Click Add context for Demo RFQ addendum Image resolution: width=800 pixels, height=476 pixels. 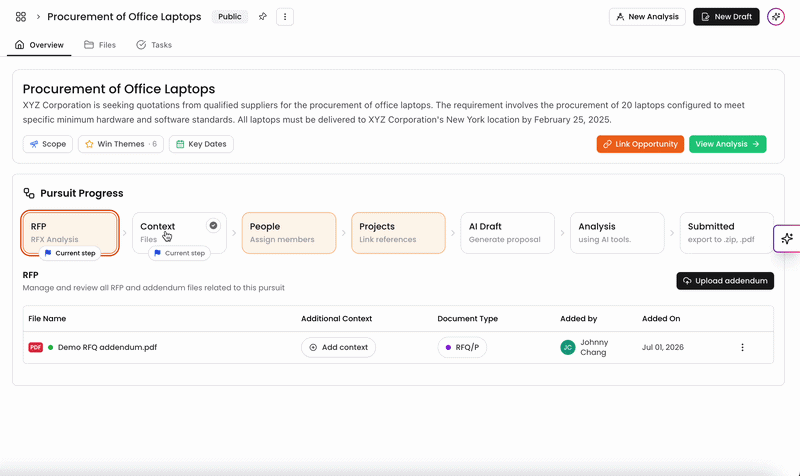[338, 347]
